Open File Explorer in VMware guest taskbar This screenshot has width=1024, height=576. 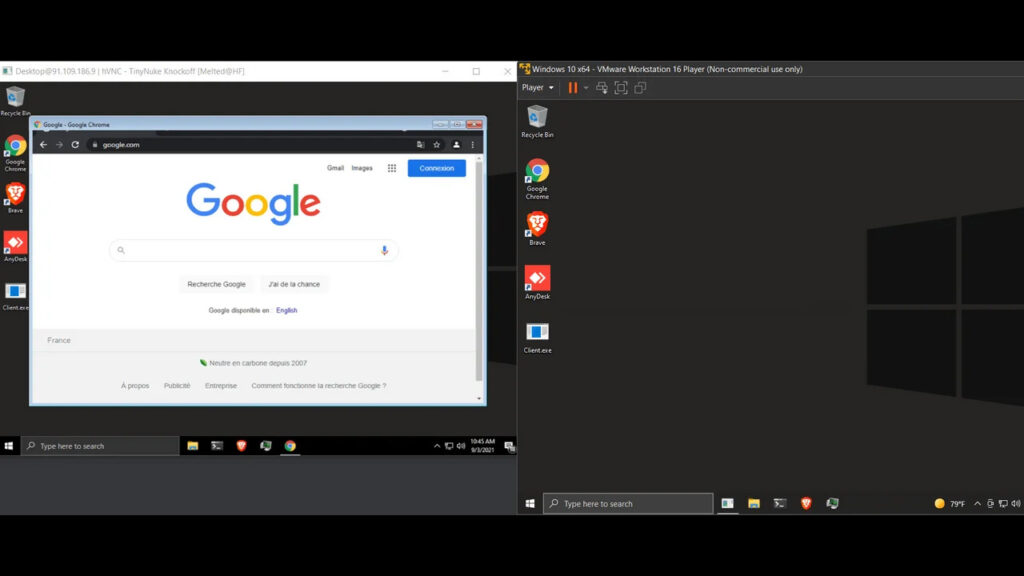pyautogui.click(x=754, y=504)
